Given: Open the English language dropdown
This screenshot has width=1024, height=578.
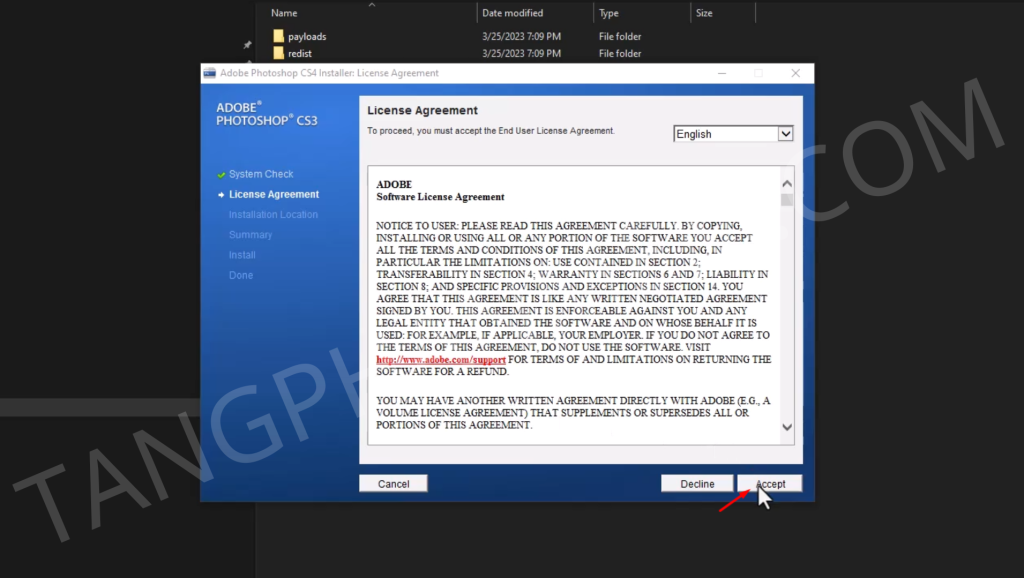Looking at the screenshot, I should (x=785, y=134).
